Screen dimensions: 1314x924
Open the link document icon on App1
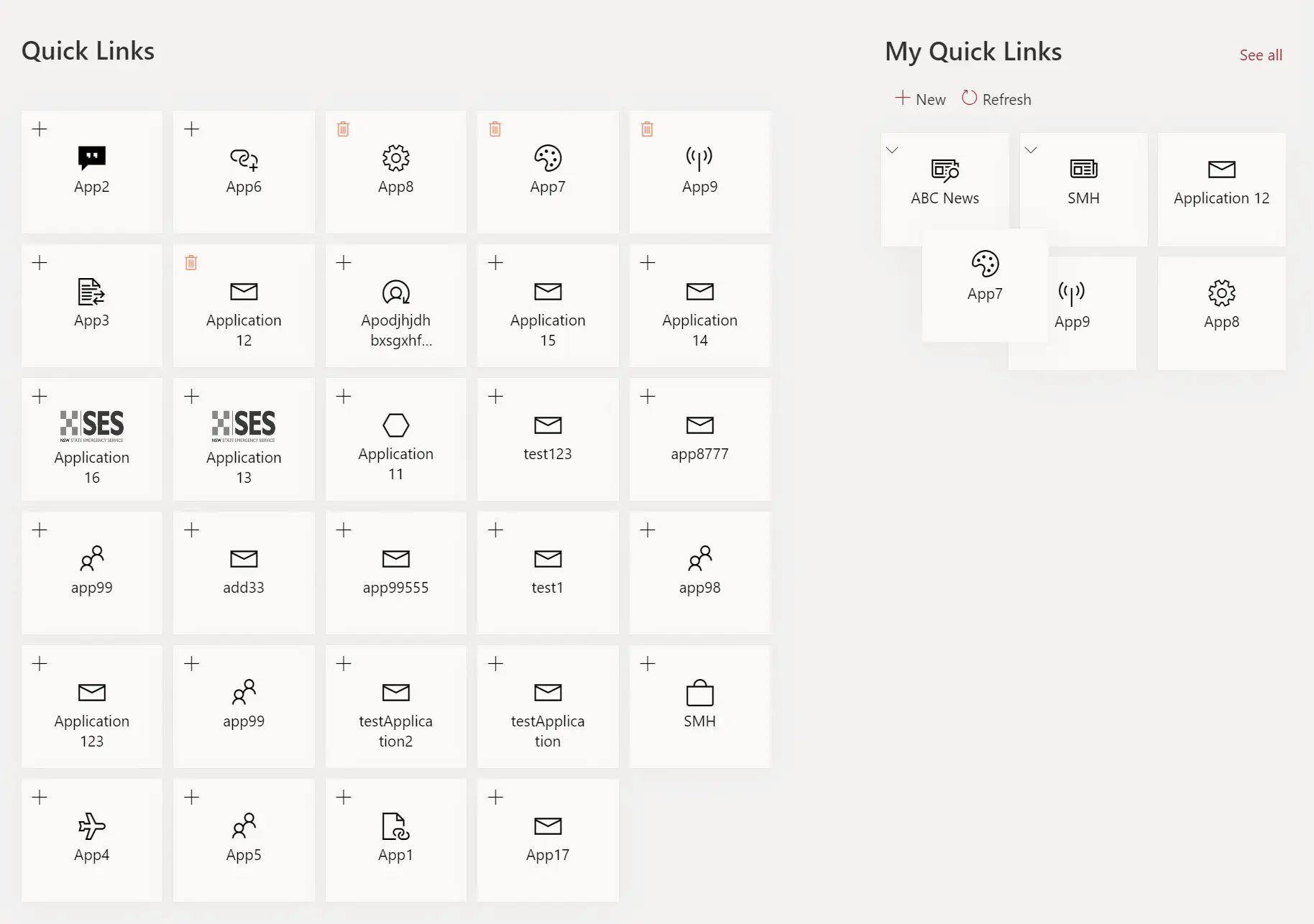tap(395, 826)
